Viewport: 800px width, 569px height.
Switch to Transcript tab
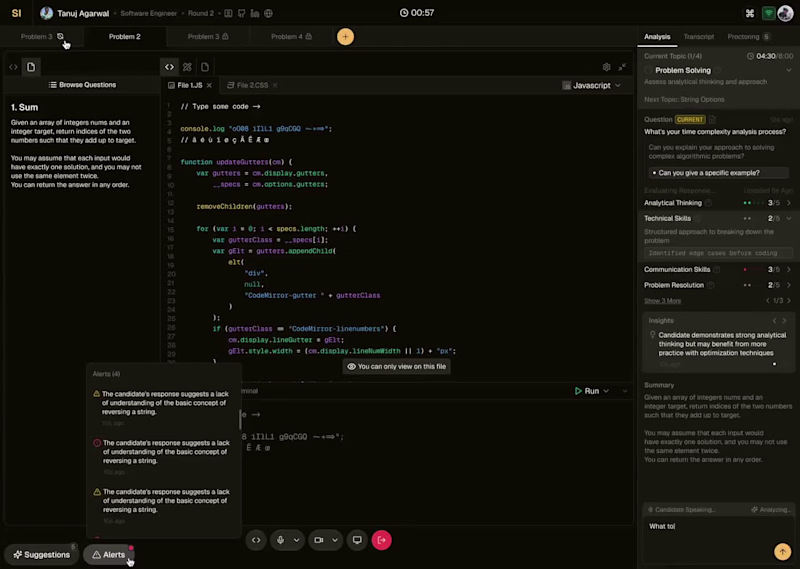point(698,37)
